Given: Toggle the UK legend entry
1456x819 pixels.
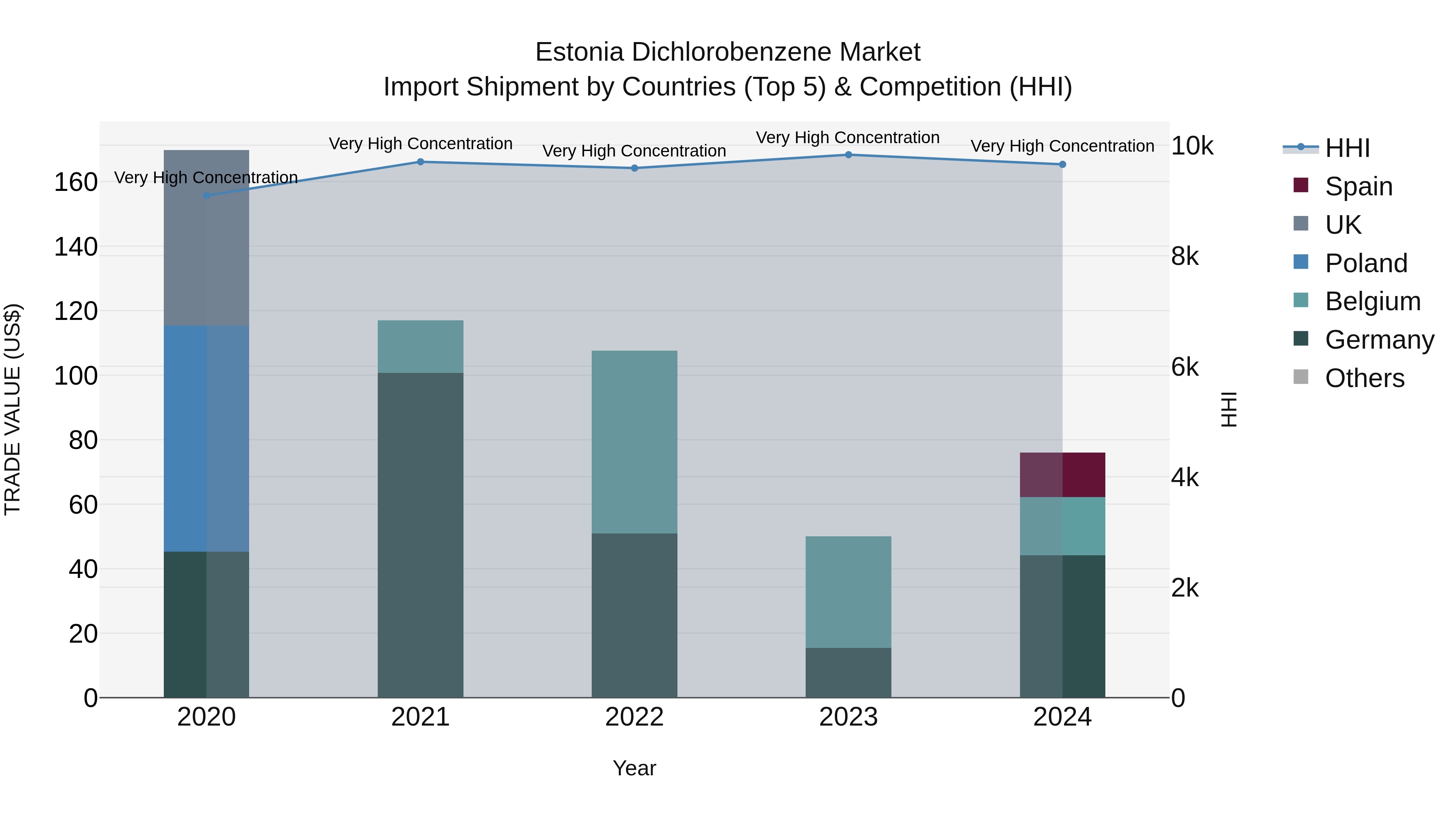Looking at the screenshot, I should pos(1327,225).
